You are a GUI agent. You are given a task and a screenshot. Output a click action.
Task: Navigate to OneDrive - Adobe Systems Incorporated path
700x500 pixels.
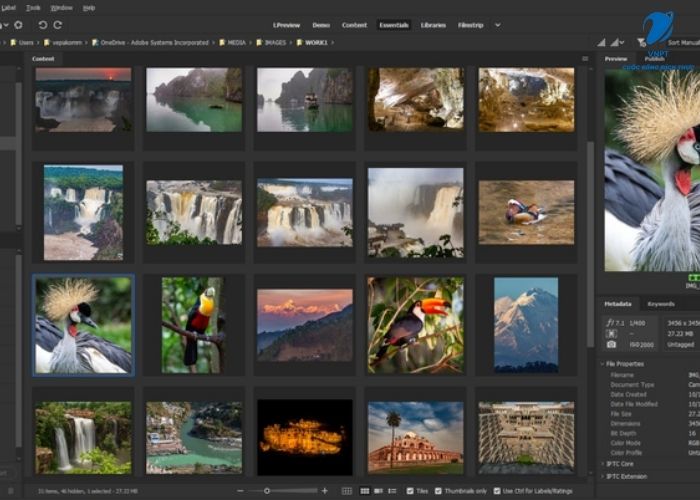tap(154, 42)
